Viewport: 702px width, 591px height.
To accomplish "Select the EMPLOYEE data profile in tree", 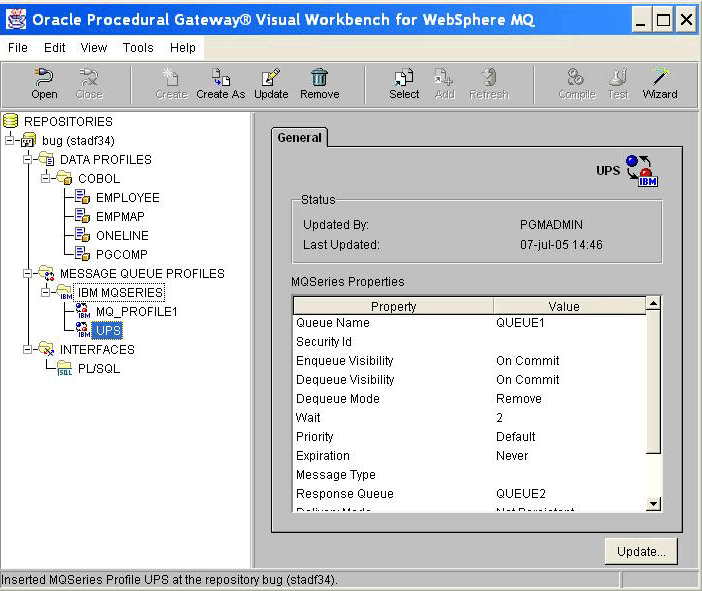I will pos(127,198).
